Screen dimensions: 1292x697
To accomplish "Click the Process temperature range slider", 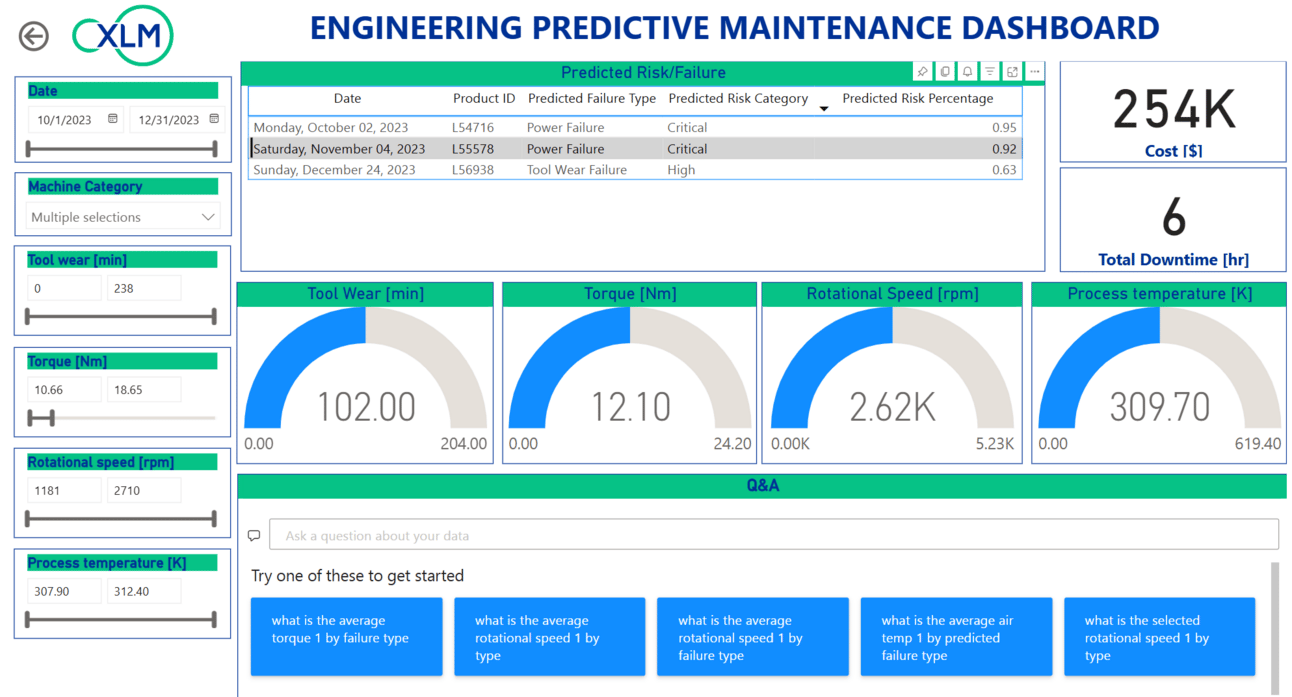I will [x=121, y=620].
